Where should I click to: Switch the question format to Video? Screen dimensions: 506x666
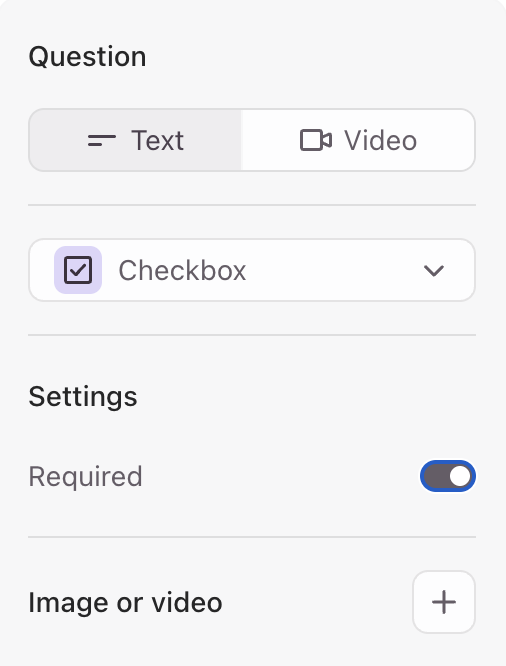point(358,140)
